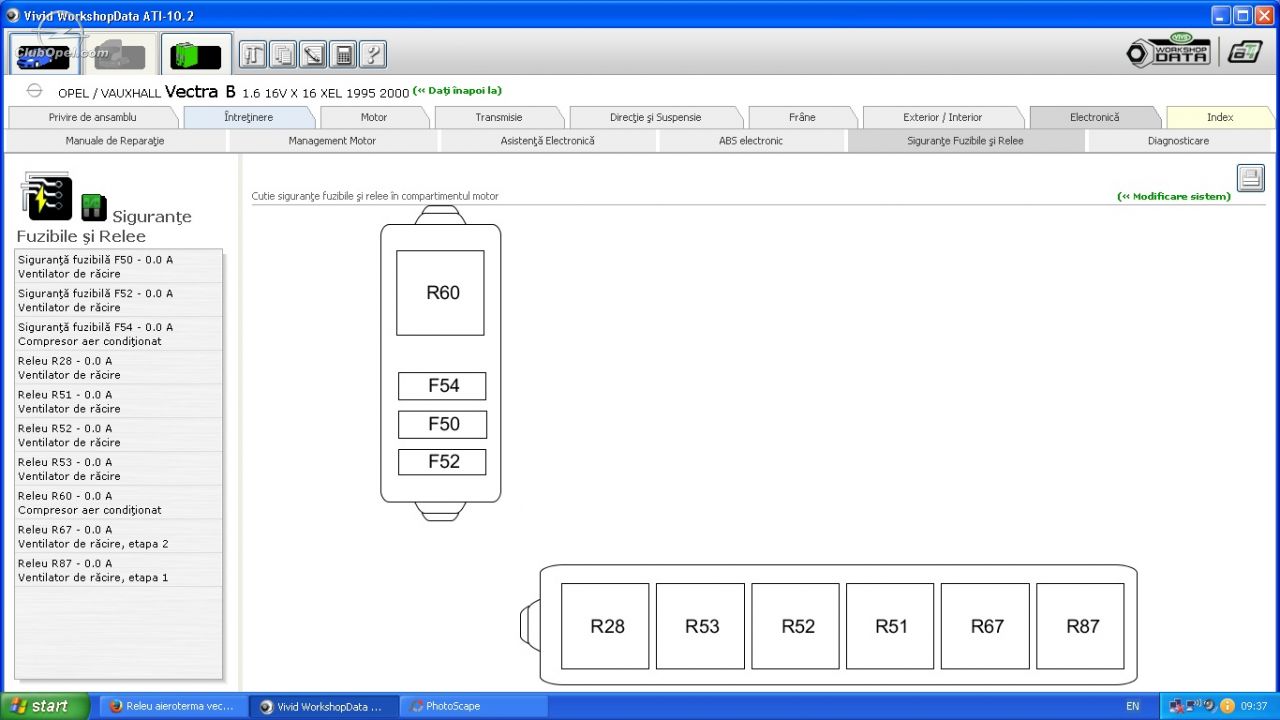This screenshot has height=720, width=1280.
Task: Select Releu R87 list entry
Action: [x=119, y=570]
